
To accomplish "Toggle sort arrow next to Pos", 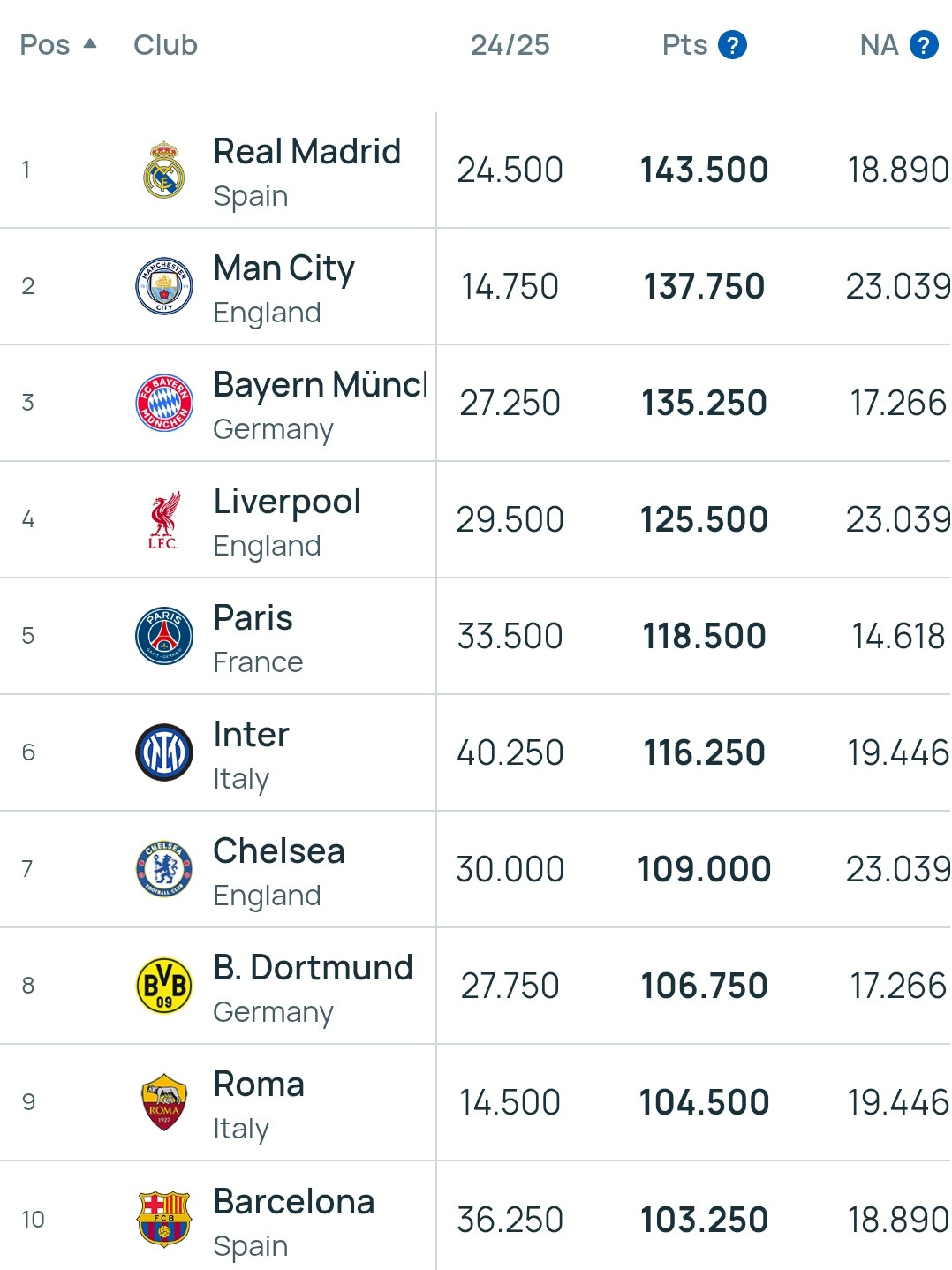I will tap(89, 43).
